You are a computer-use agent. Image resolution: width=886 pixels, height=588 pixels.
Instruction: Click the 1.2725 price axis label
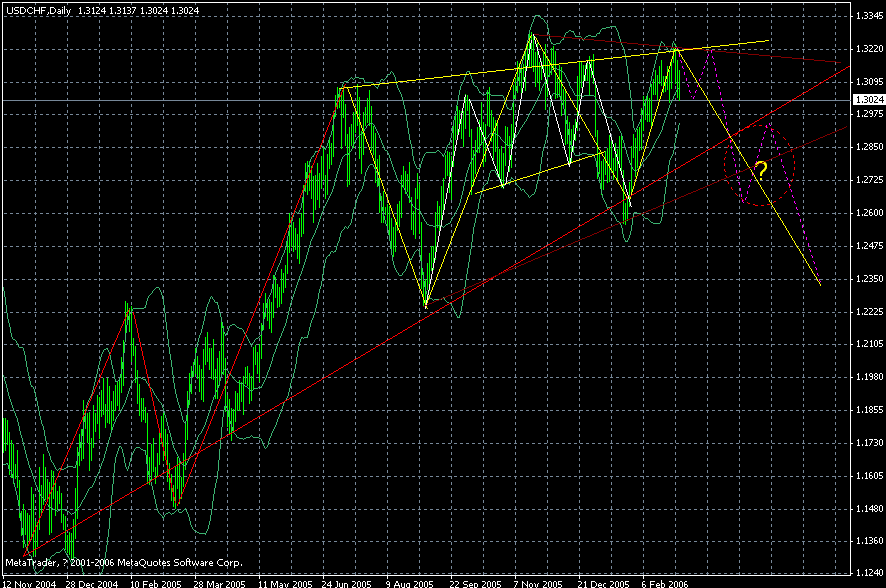[870, 180]
